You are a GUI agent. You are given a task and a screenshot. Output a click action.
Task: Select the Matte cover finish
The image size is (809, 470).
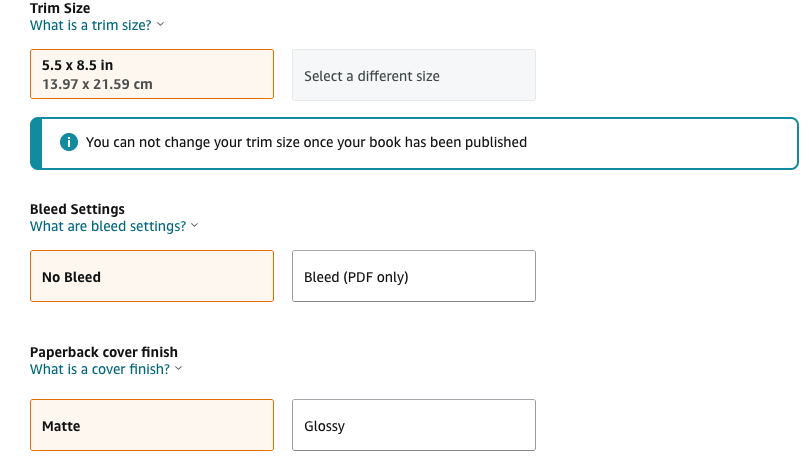[x=152, y=425]
